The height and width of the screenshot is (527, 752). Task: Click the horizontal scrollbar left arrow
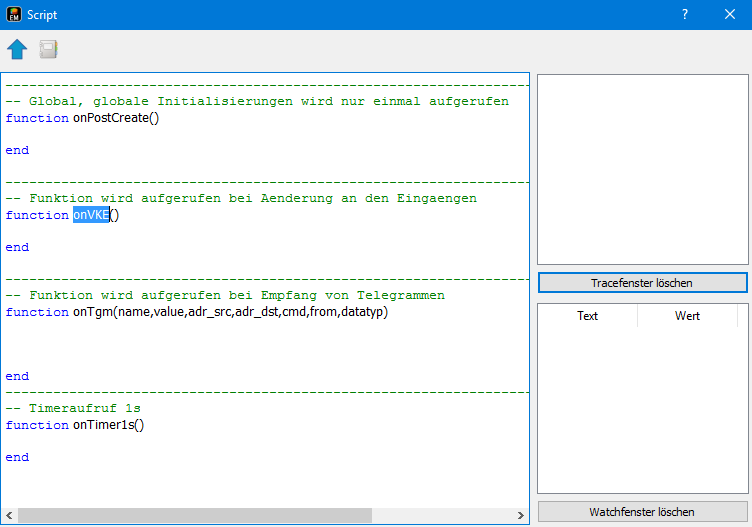coord(10,516)
